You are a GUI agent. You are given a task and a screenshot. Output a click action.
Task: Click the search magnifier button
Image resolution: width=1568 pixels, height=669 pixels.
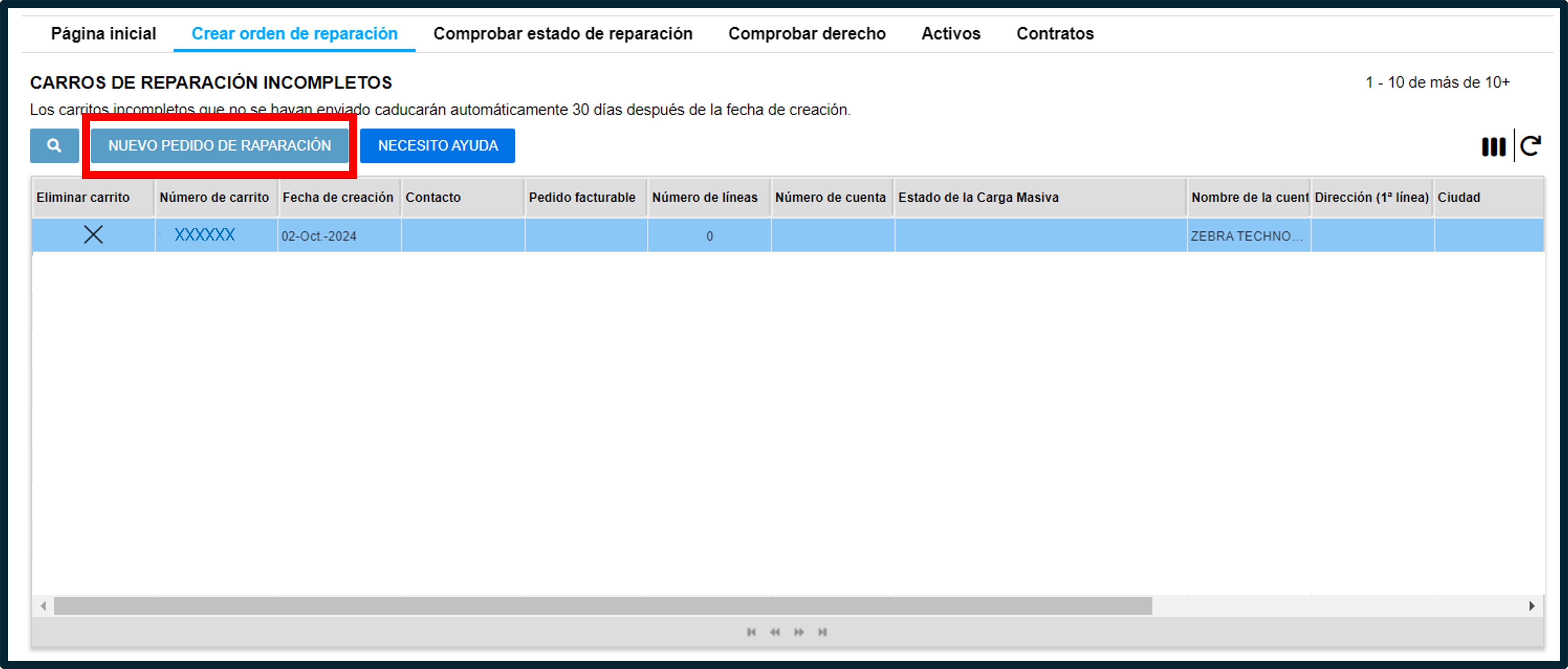(x=54, y=146)
